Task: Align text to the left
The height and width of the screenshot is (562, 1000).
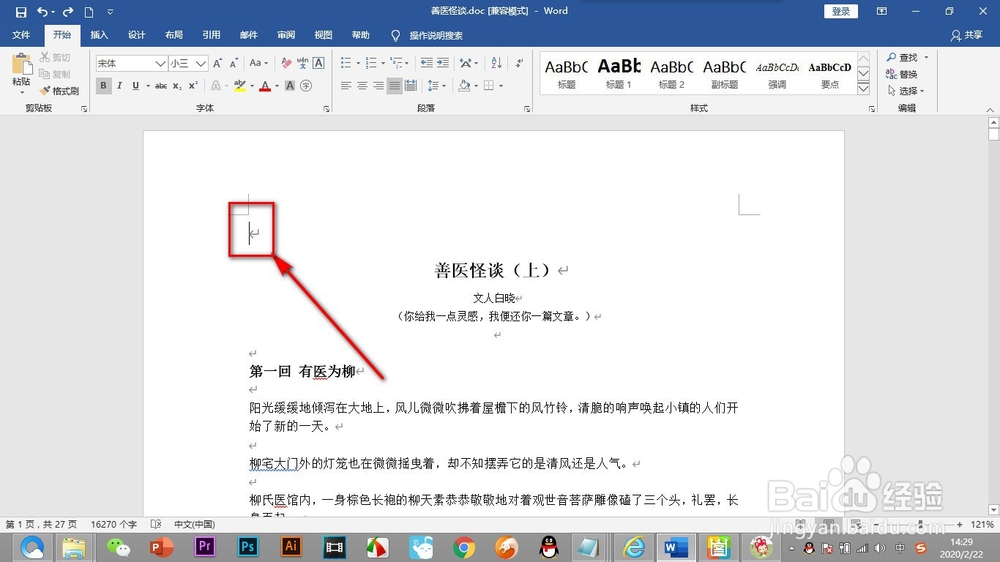Action: click(x=346, y=85)
